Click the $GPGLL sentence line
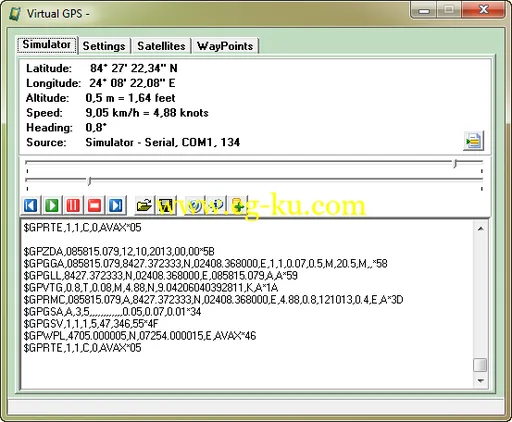 pos(160,275)
